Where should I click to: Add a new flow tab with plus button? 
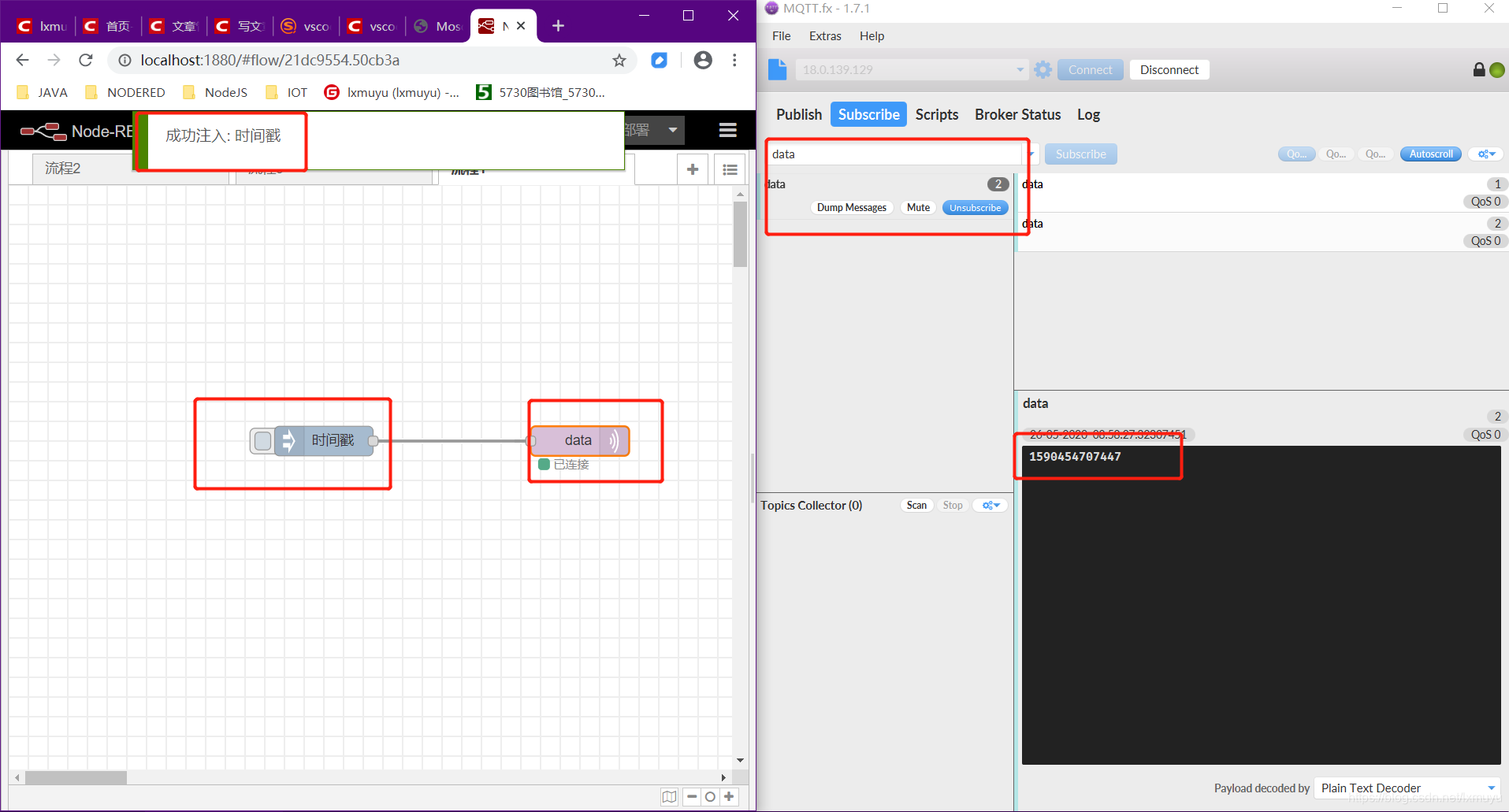693,169
